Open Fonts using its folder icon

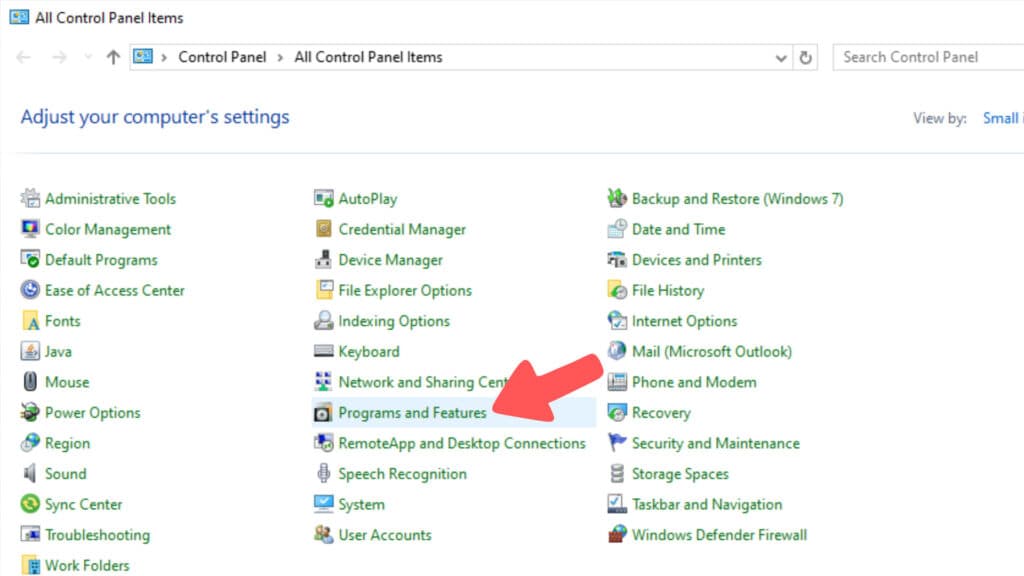click(x=31, y=321)
